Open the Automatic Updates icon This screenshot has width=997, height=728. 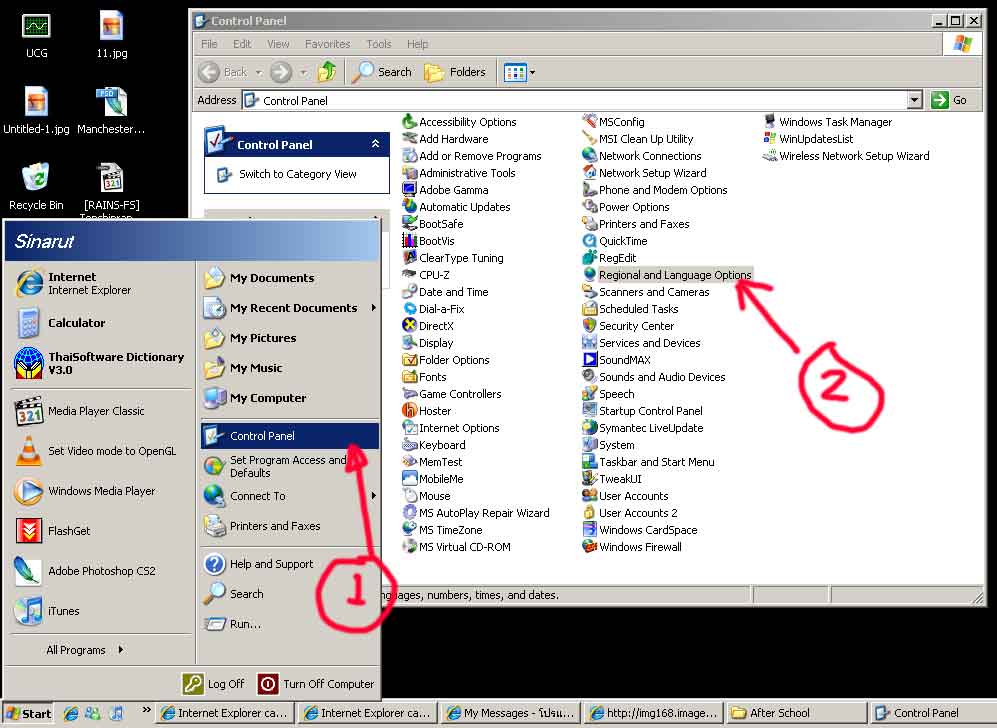pyautogui.click(x=457, y=207)
